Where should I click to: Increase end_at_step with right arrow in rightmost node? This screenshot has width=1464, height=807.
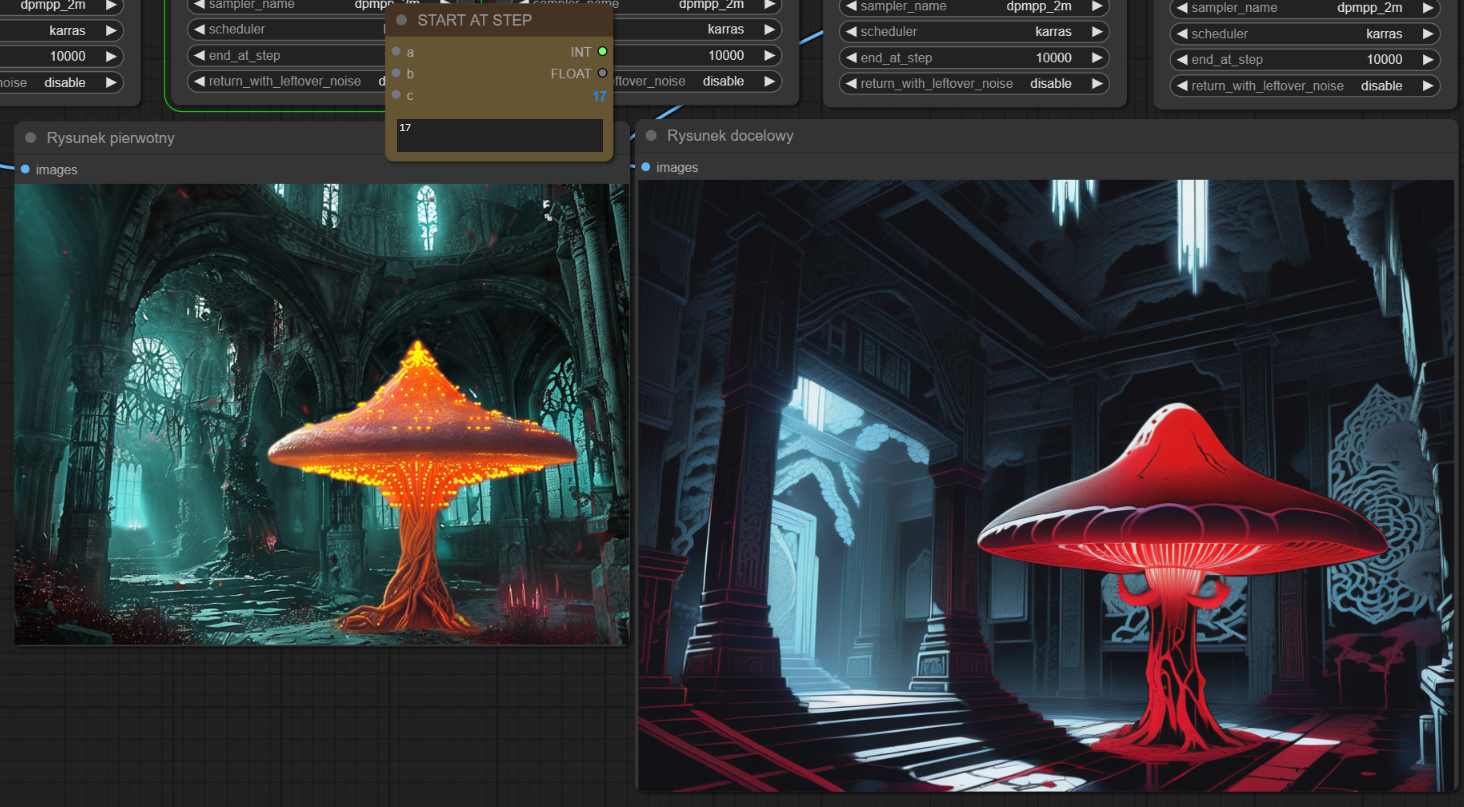1427,60
